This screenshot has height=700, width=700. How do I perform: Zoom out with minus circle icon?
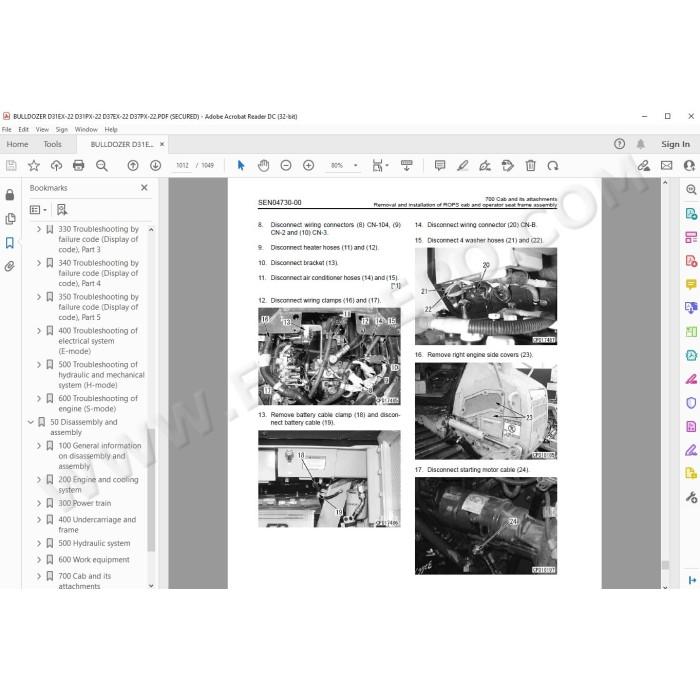click(286, 166)
